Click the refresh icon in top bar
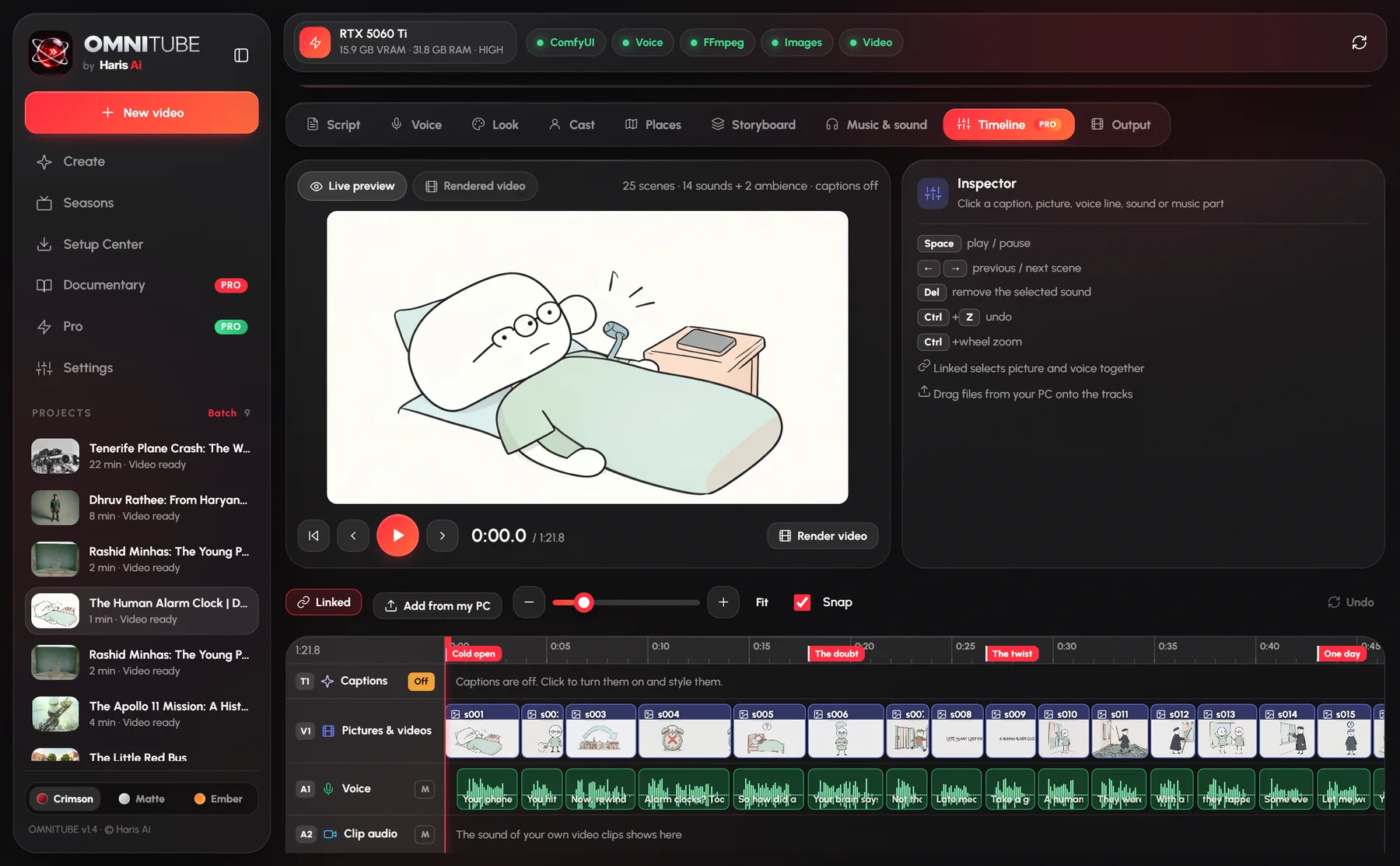This screenshot has width=1400, height=866. coord(1359,42)
